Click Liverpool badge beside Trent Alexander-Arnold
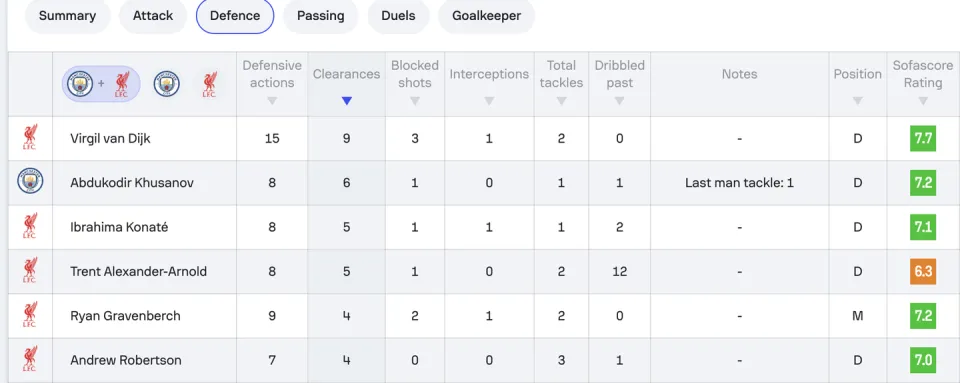This screenshot has height=383, width=960. click(30, 271)
